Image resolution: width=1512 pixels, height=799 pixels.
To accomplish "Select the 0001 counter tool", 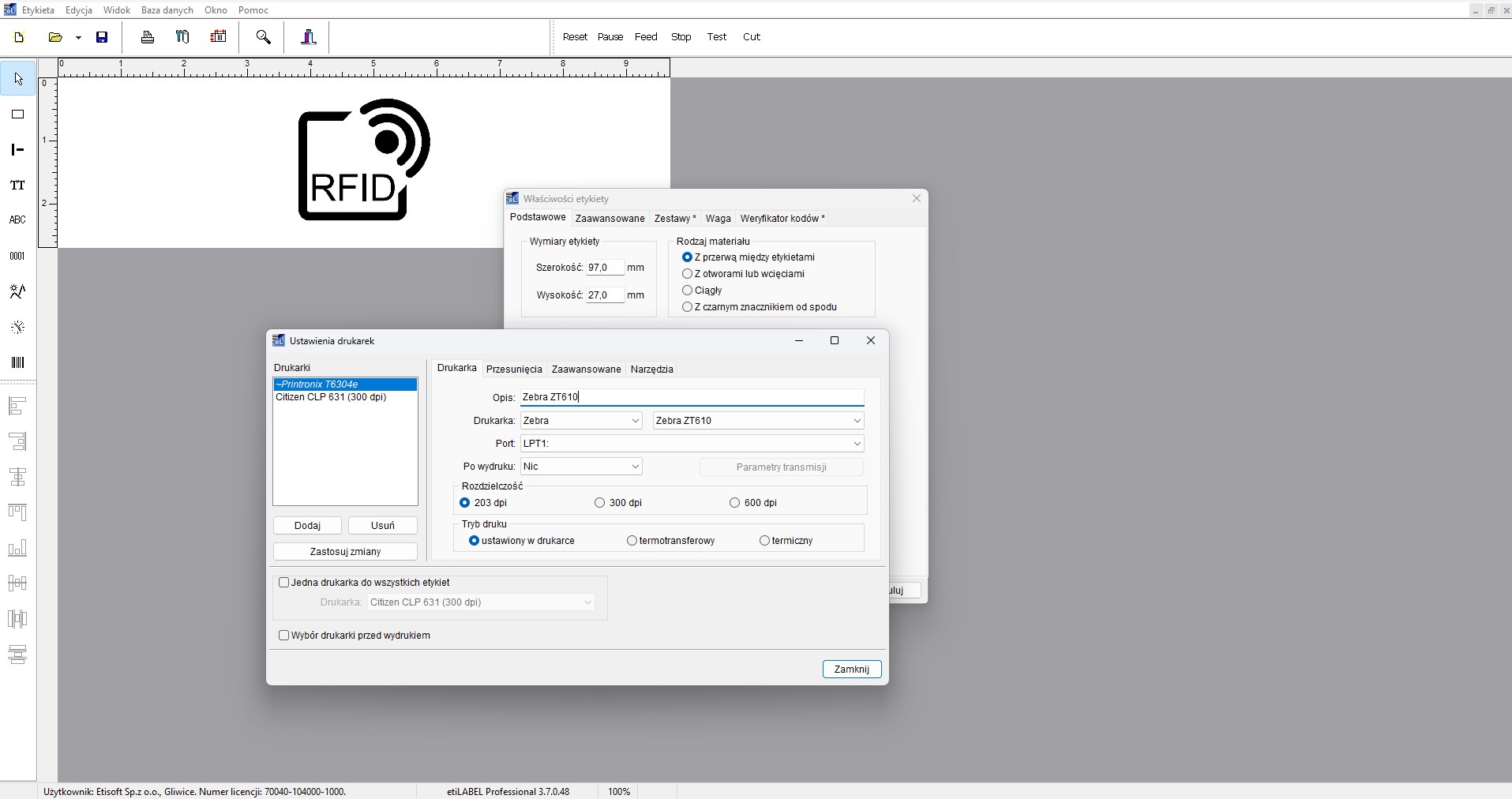I will (17, 256).
